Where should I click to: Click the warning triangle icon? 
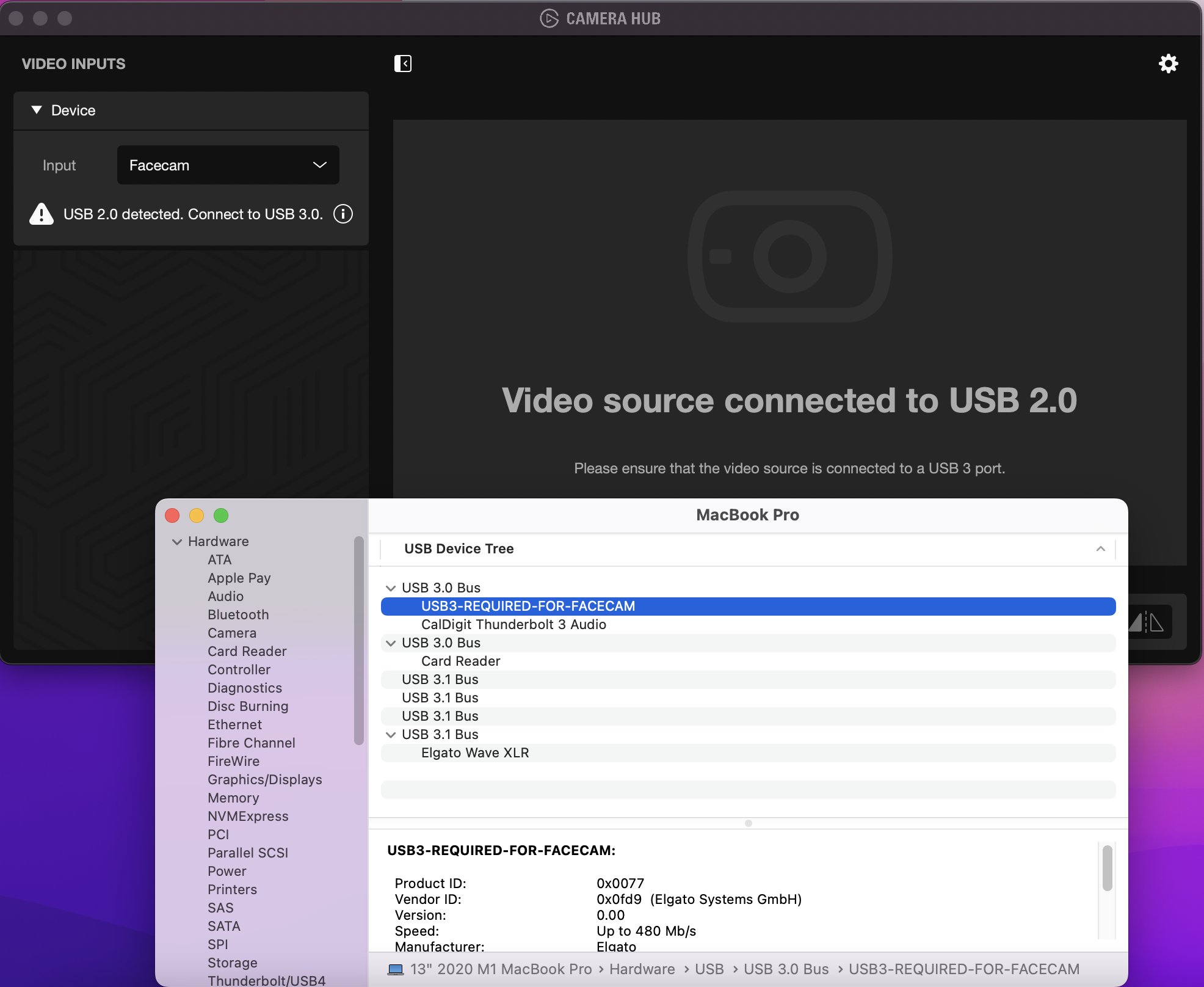coord(42,214)
